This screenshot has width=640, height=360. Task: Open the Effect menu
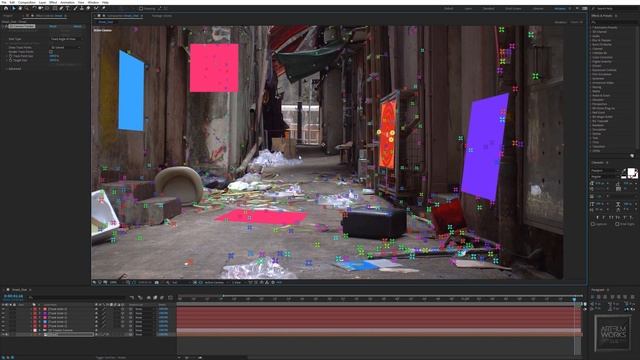click(x=53, y=2)
